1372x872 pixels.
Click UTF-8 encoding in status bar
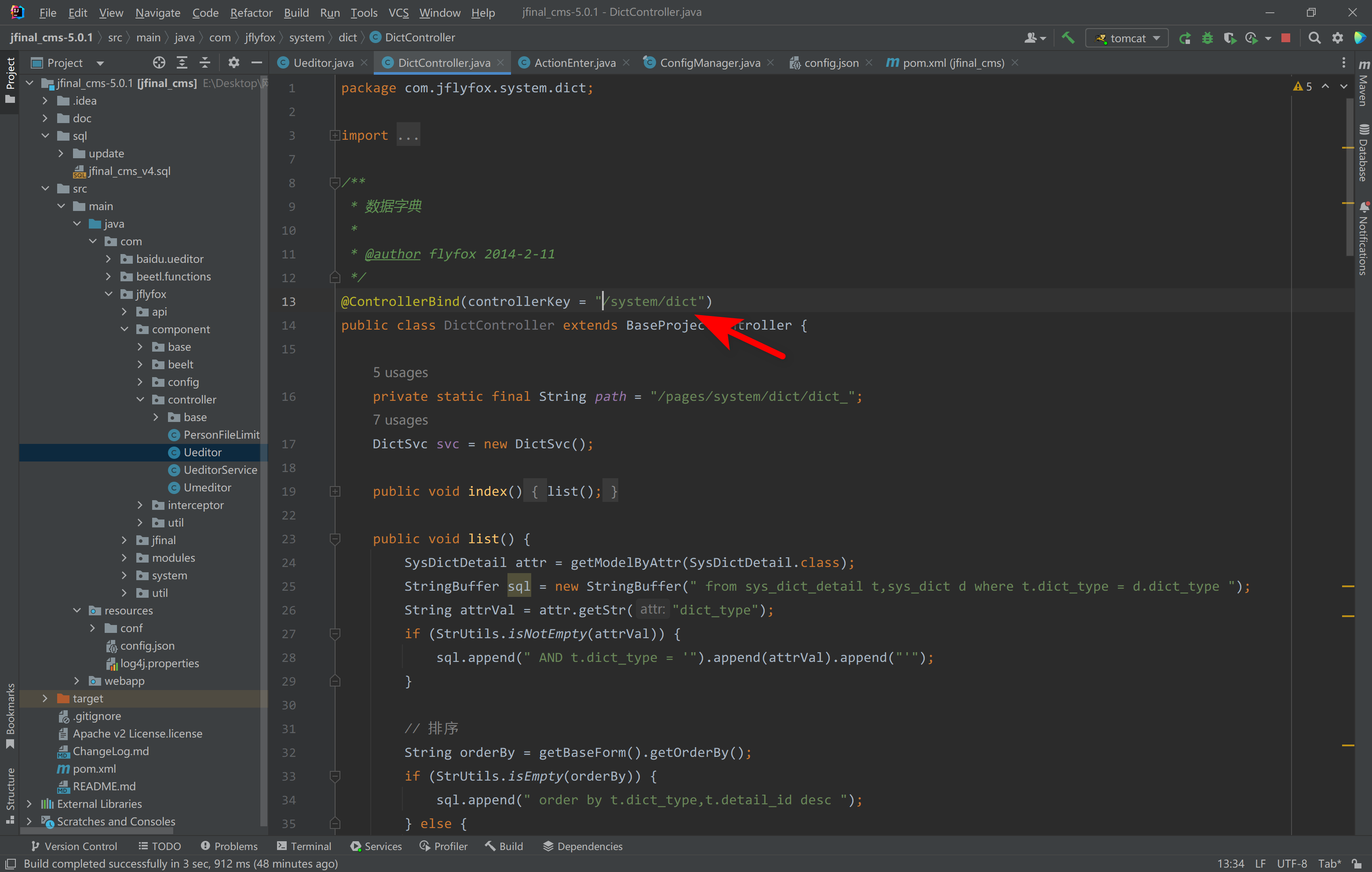tap(1292, 863)
